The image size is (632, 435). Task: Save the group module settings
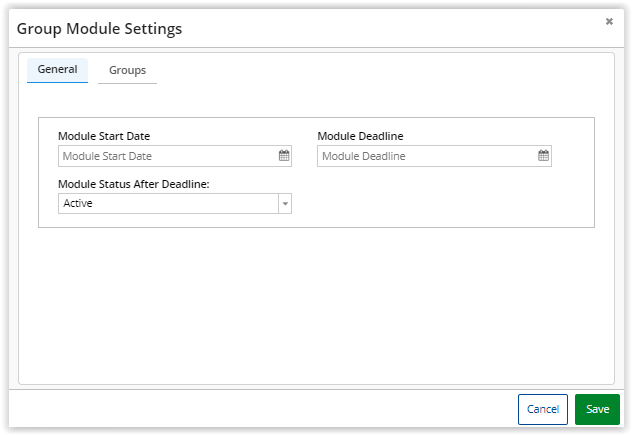click(x=597, y=409)
